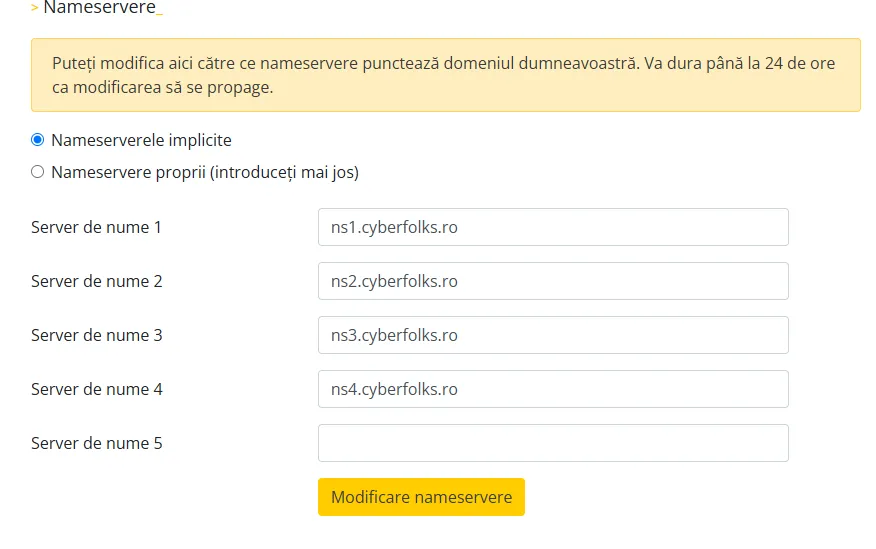The width and height of the screenshot is (876, 549).
Task: Click the yellow propagation notice text
Action: (444, 75)
